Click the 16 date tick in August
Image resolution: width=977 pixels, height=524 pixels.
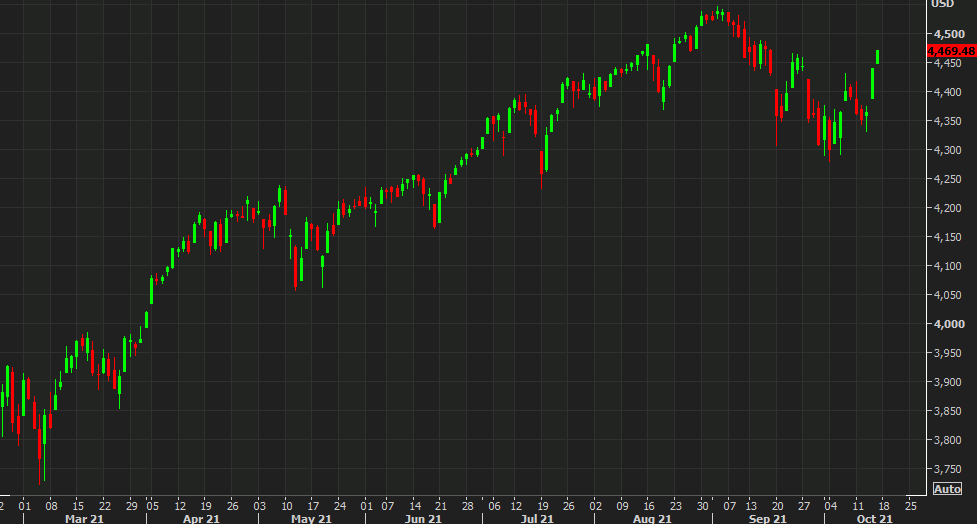649,505
